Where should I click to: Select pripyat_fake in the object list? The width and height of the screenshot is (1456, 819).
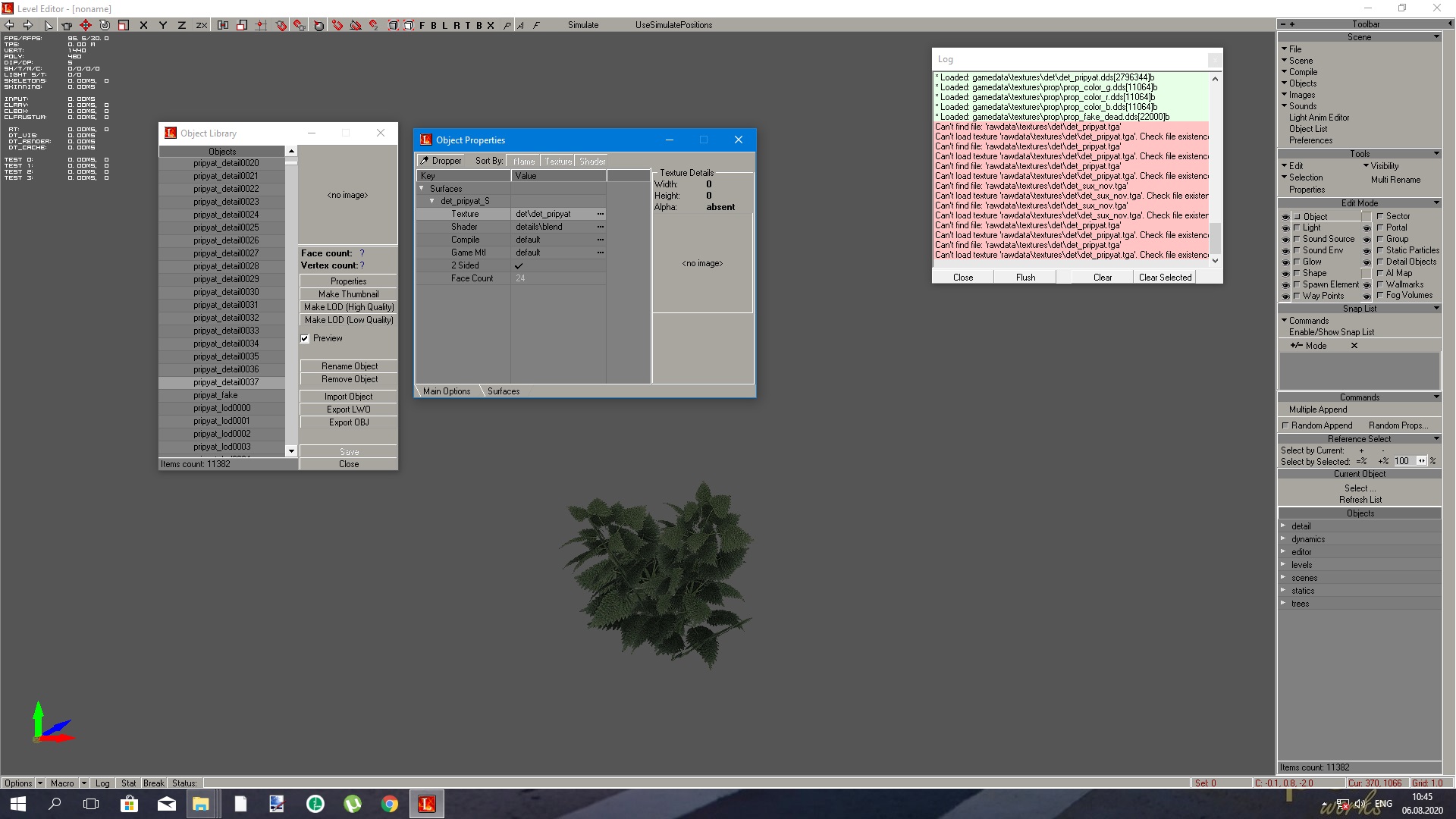point(215,395)
